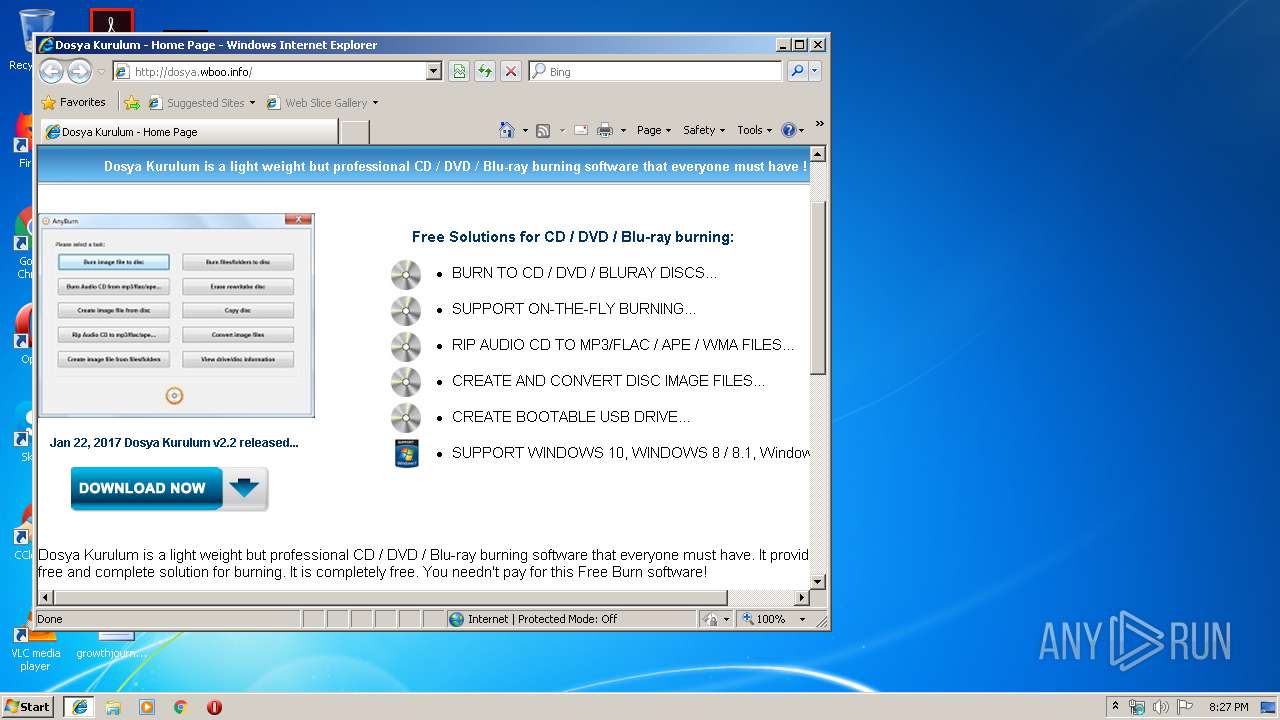Launch Opera red icon on taskbar
Screen dimensions: 1280x720
(214, 707)
